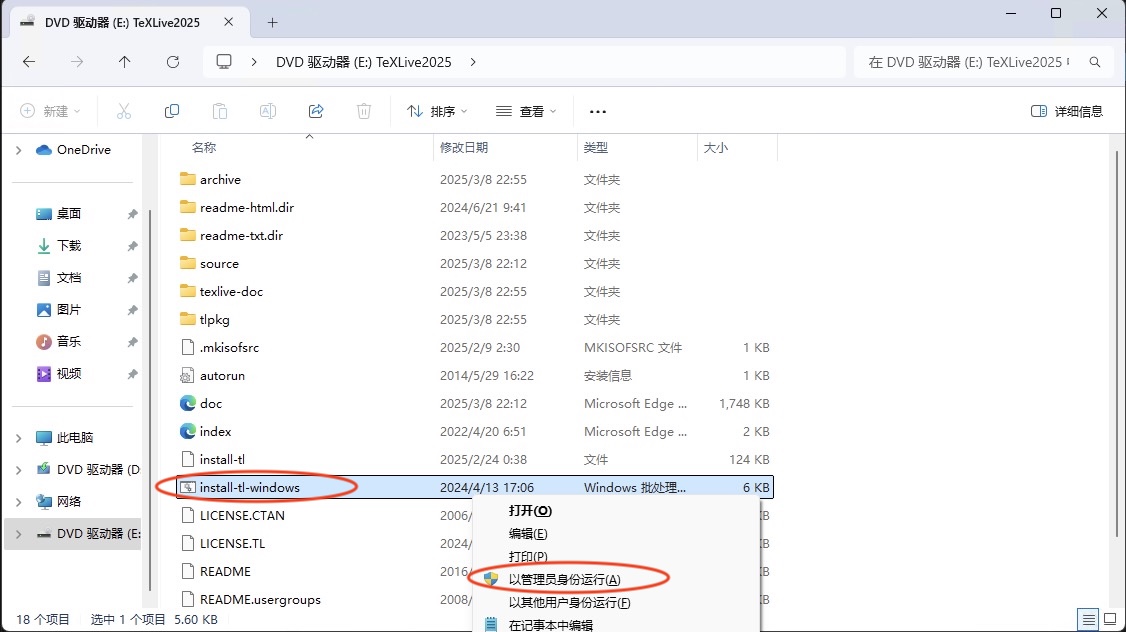Click the Copy icon in toolbar
Viewport: 1126px width, 632px height.
(x=172, y=111)
